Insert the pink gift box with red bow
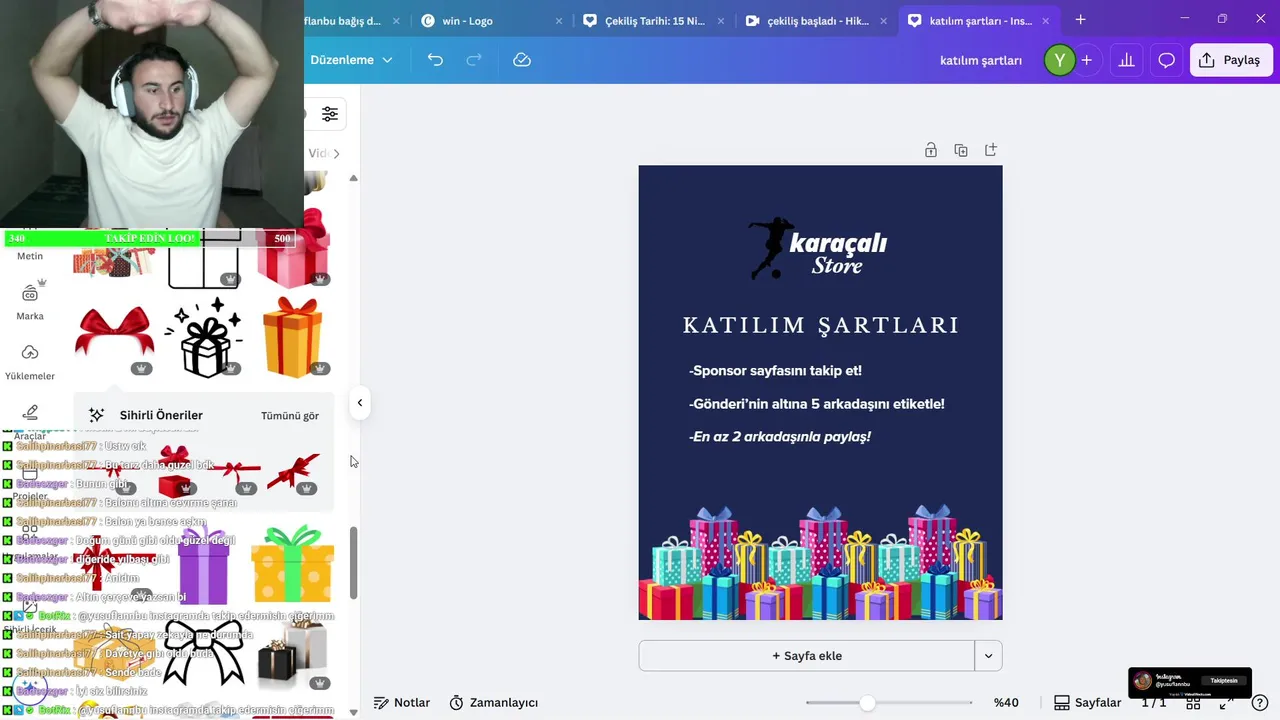The width and height of the screenshot is (1280, 720). [x=293, y=250]
